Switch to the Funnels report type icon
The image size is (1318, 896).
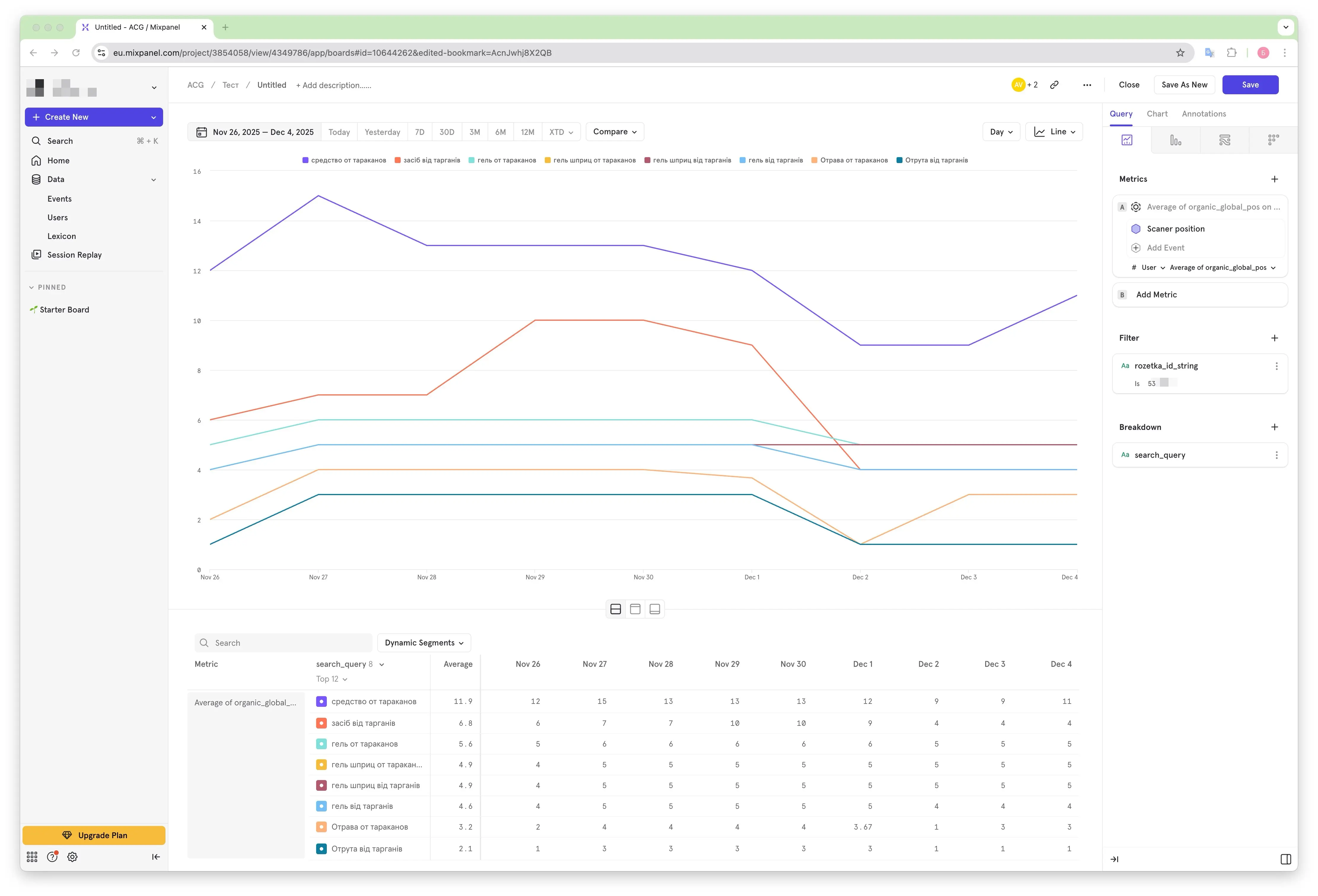[x=1175, y=140]
